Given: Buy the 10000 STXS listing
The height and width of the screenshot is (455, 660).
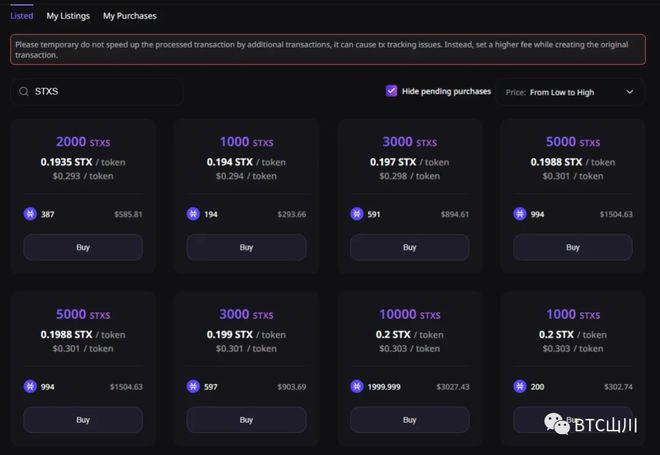Looking at the screenshot, I should [x=410, y=420].
